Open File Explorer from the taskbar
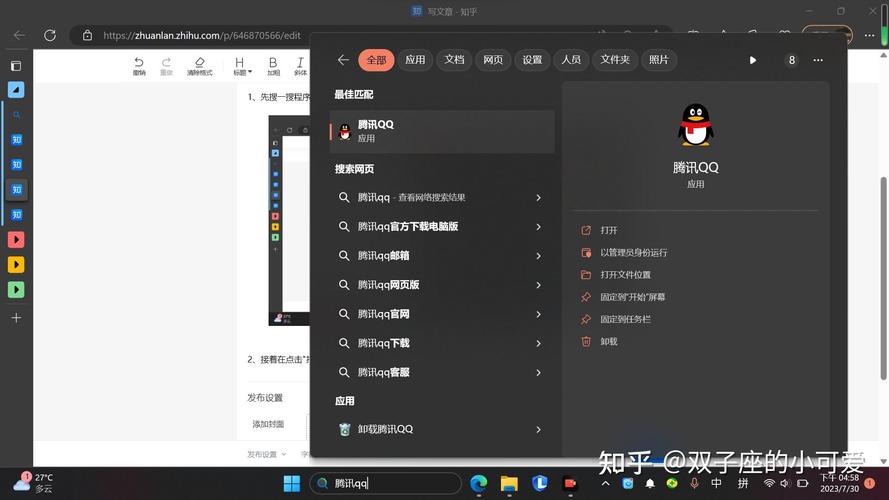This screenshot has width=889, height=500. click(509, 484)
